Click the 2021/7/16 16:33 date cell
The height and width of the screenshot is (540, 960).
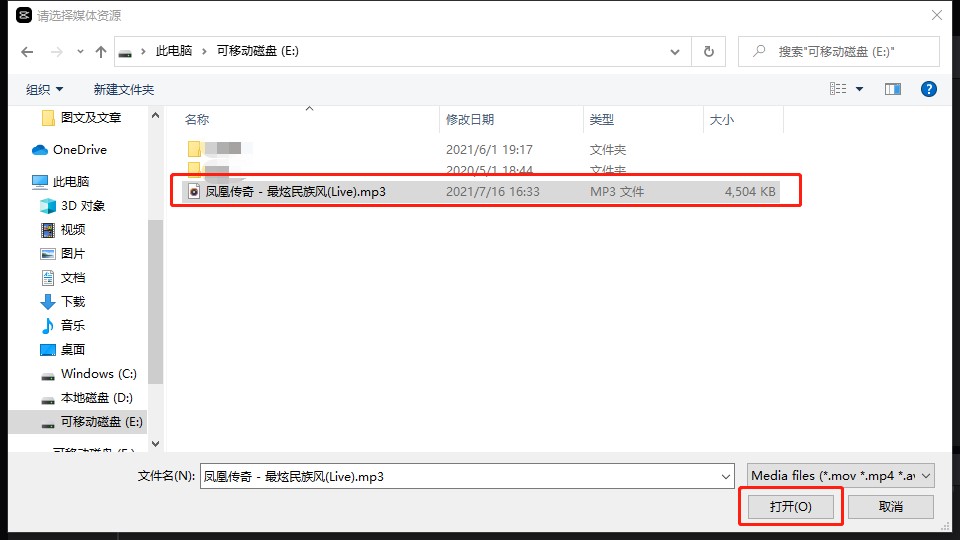click(x=493, y=192)
